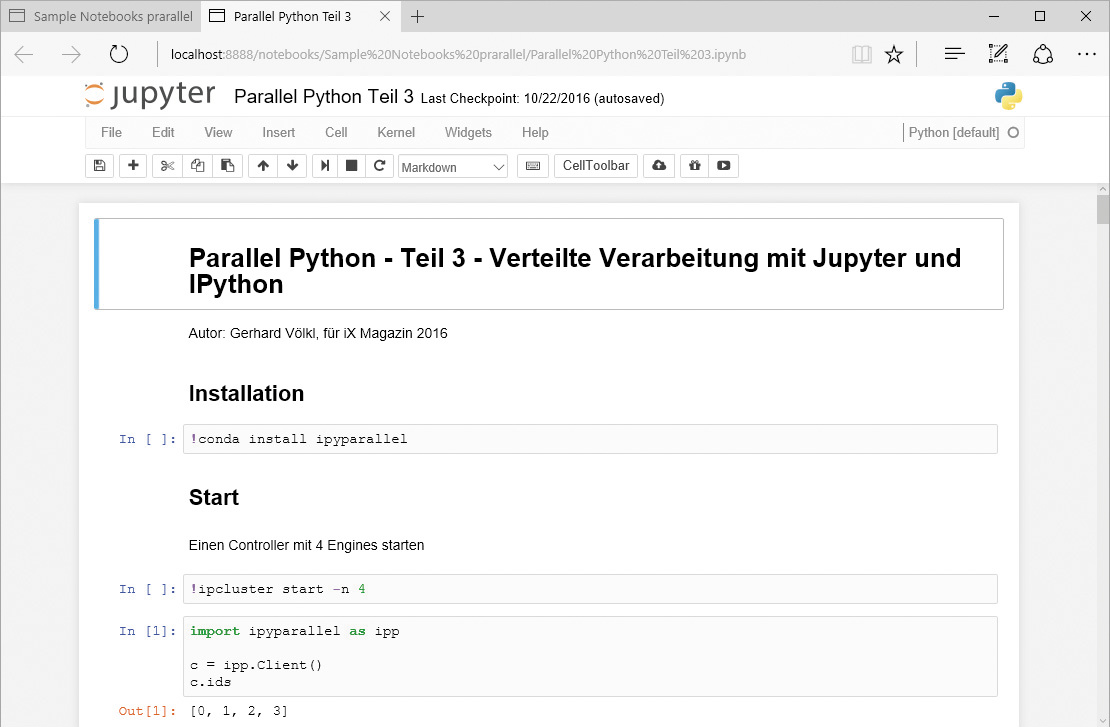The image size is (1110, 727).
Task: Open the Widgets menu
Action: coord(468,132)
